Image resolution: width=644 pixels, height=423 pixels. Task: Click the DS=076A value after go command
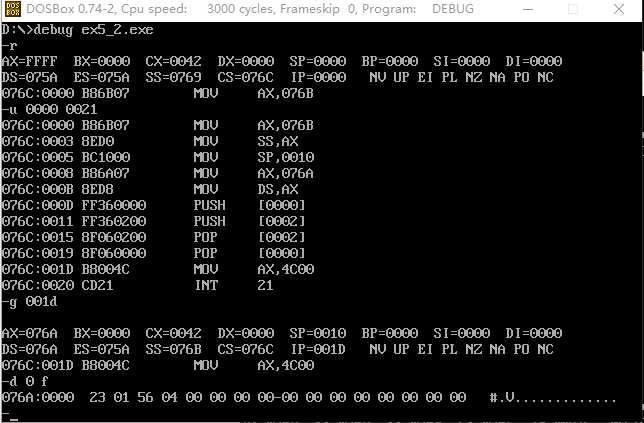pyautogui.click(x=29, y=349)
